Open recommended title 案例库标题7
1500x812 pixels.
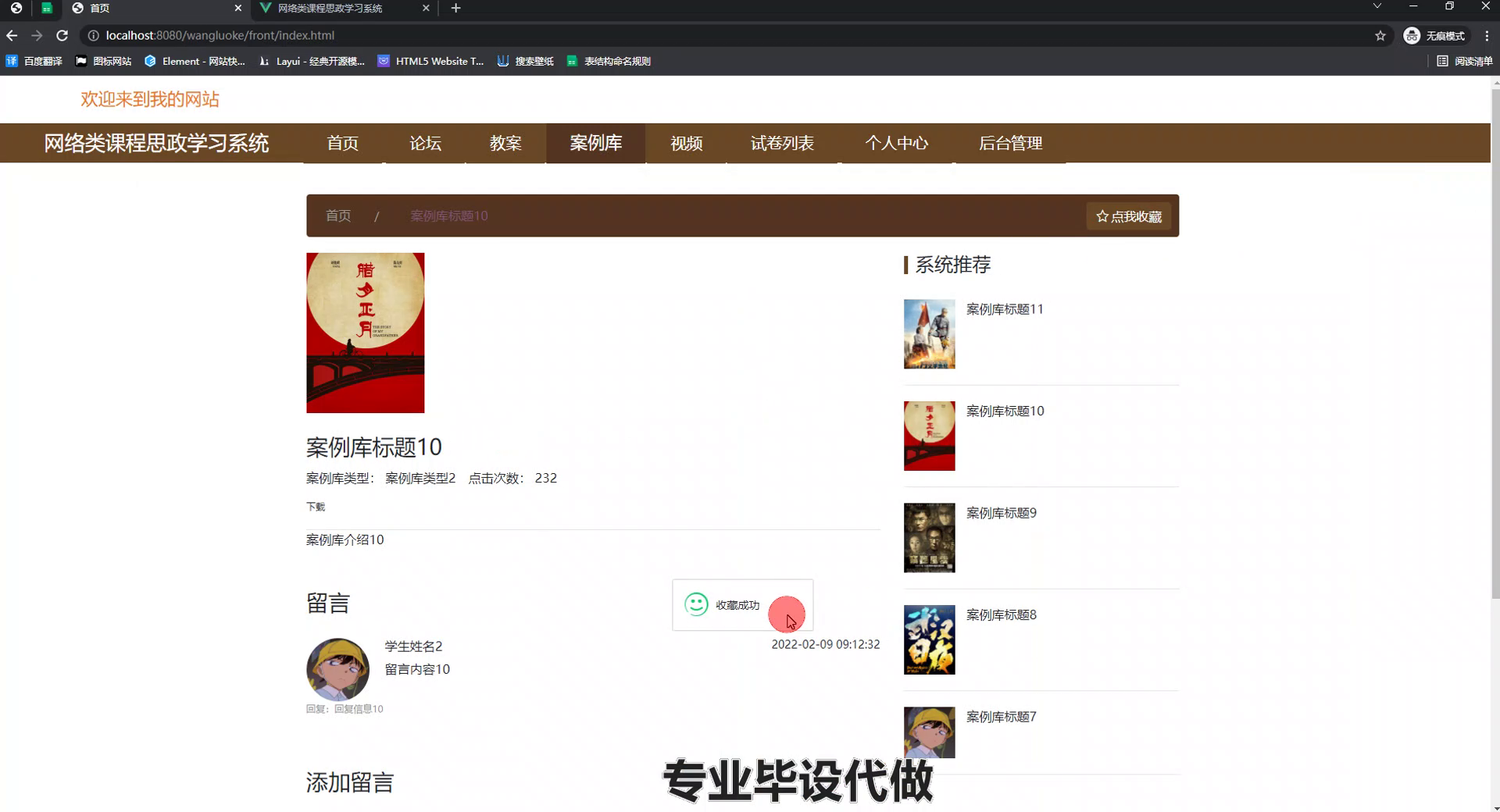point(1002,717)
